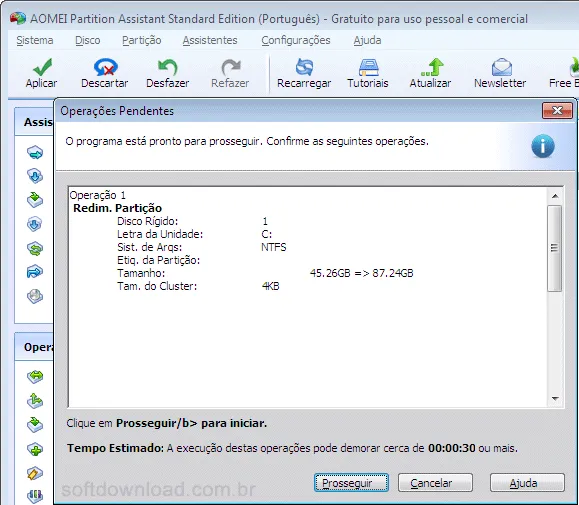Image resolution: width=579 pixels, height=505 pixels.
Task: Click the Recarregar reload icon
Action: (304, 67)
